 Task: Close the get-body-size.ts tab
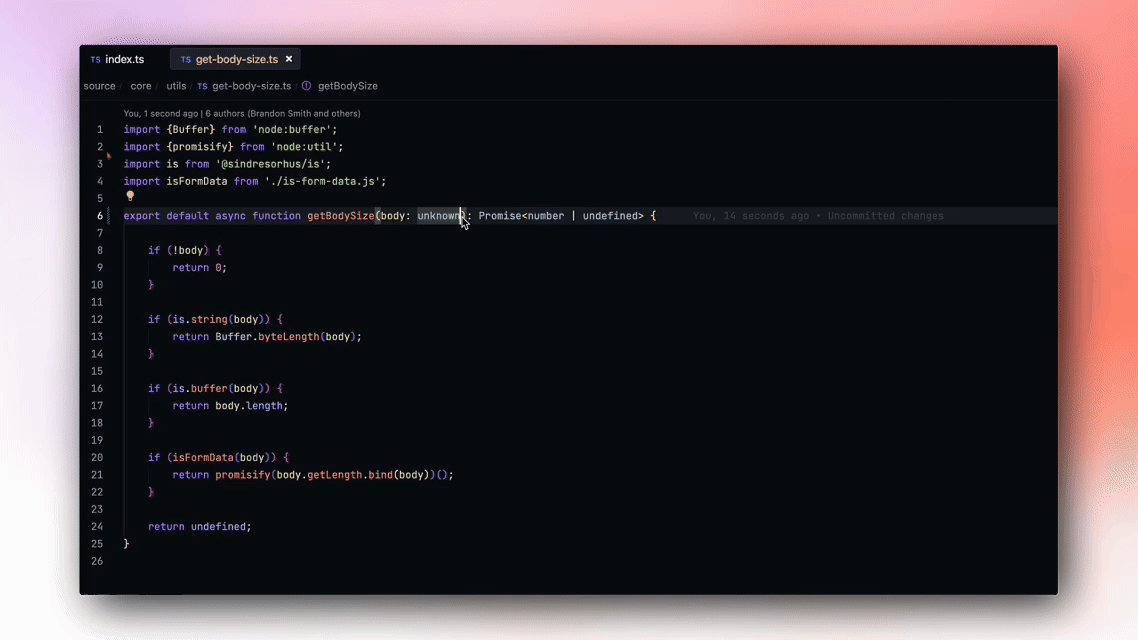coord(289,60)
